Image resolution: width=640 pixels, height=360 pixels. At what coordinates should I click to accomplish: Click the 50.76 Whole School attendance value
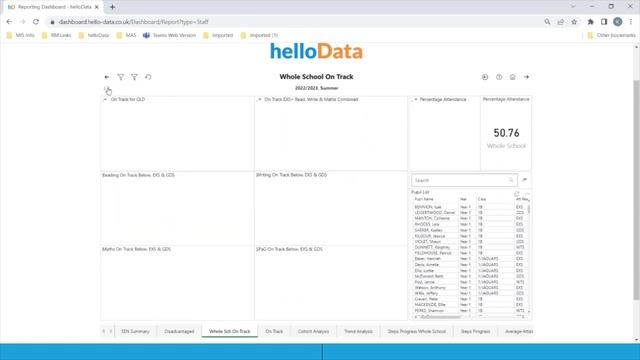click(x=506, y=133)
